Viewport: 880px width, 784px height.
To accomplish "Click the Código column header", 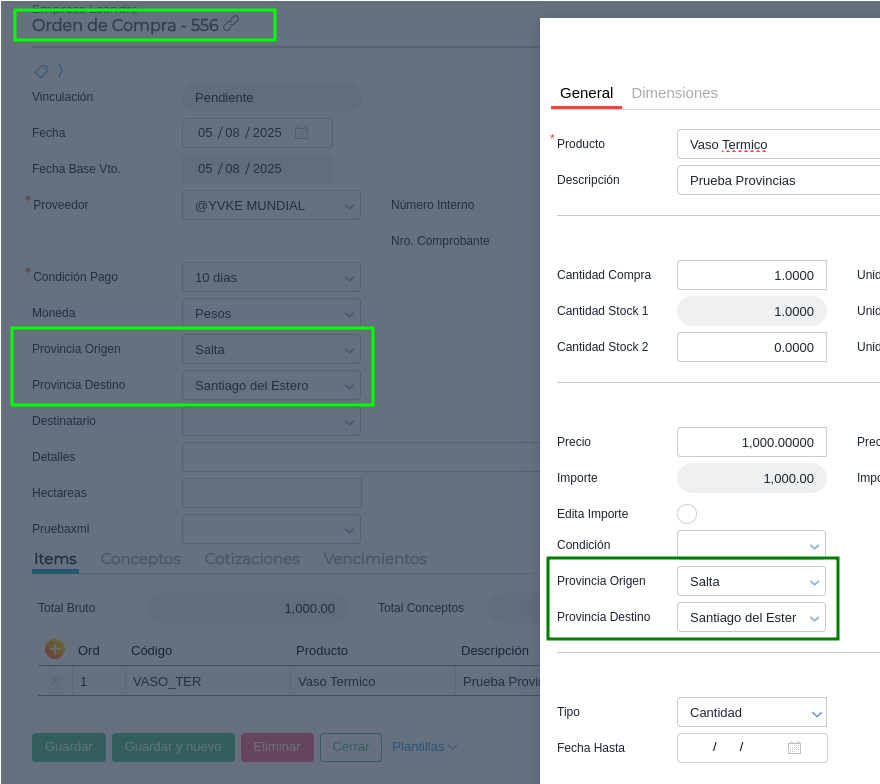I will 152,650.
